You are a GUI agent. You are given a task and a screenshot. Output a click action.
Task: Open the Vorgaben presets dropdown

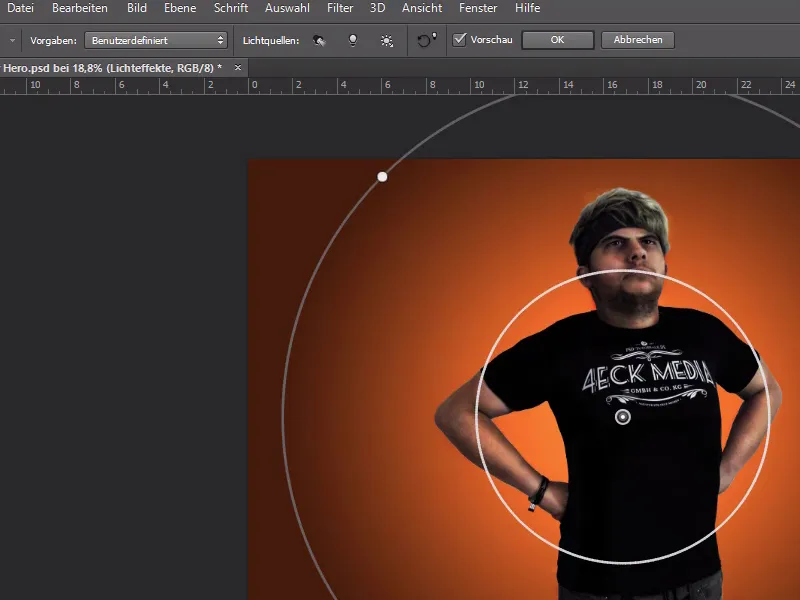click(156, 40)
